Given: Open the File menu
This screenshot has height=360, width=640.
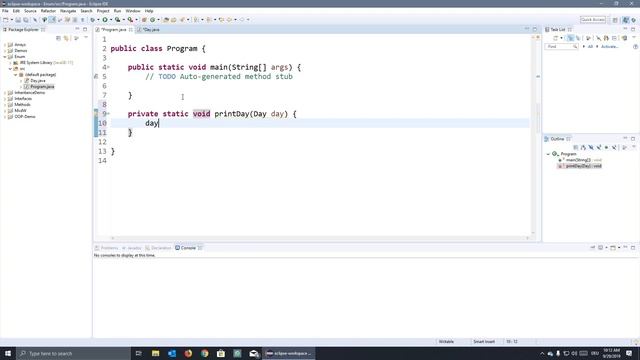Looking at the screenshot, I should point(5,11).
